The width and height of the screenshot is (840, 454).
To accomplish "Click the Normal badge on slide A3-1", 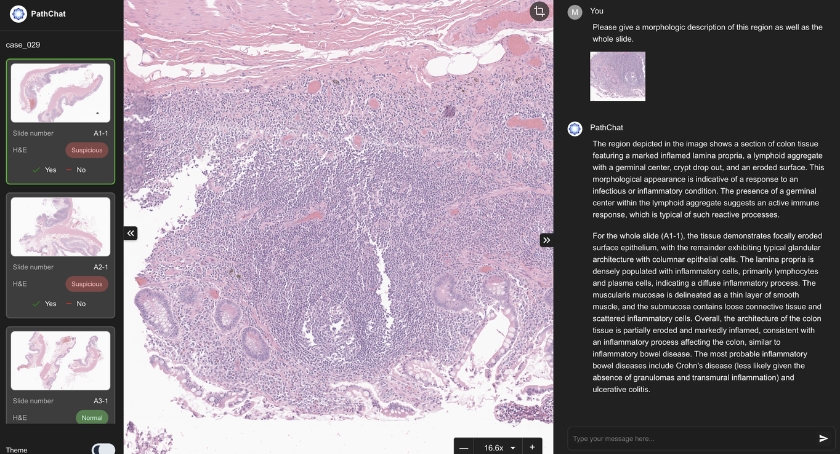I will [x=92, y=418].
